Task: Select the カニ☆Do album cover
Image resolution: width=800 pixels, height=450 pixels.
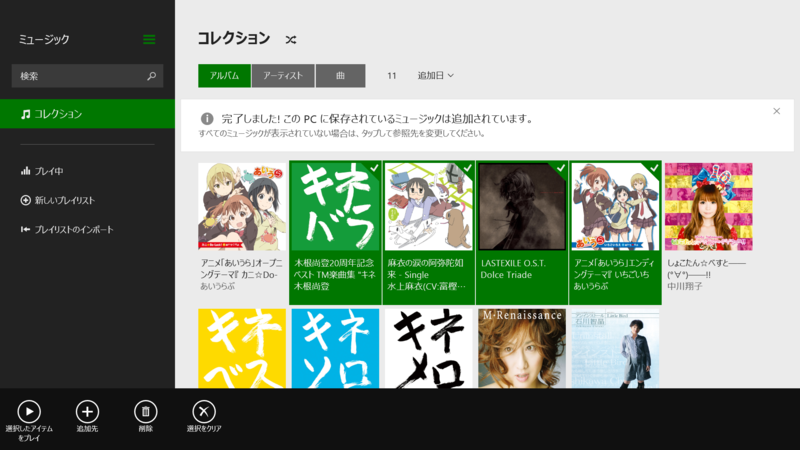Action: coord(242,207)
